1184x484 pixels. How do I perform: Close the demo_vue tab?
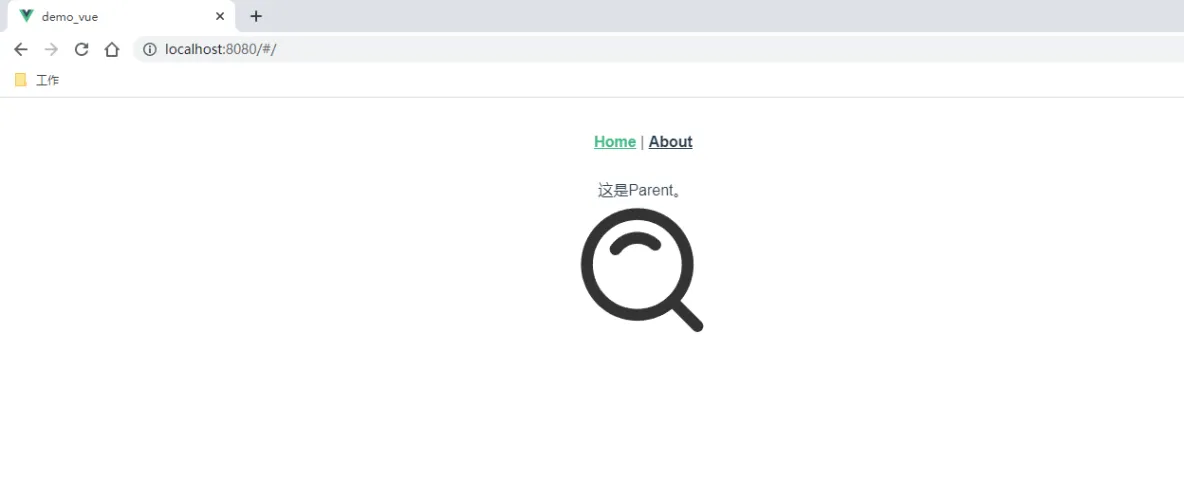coord(220,16)
